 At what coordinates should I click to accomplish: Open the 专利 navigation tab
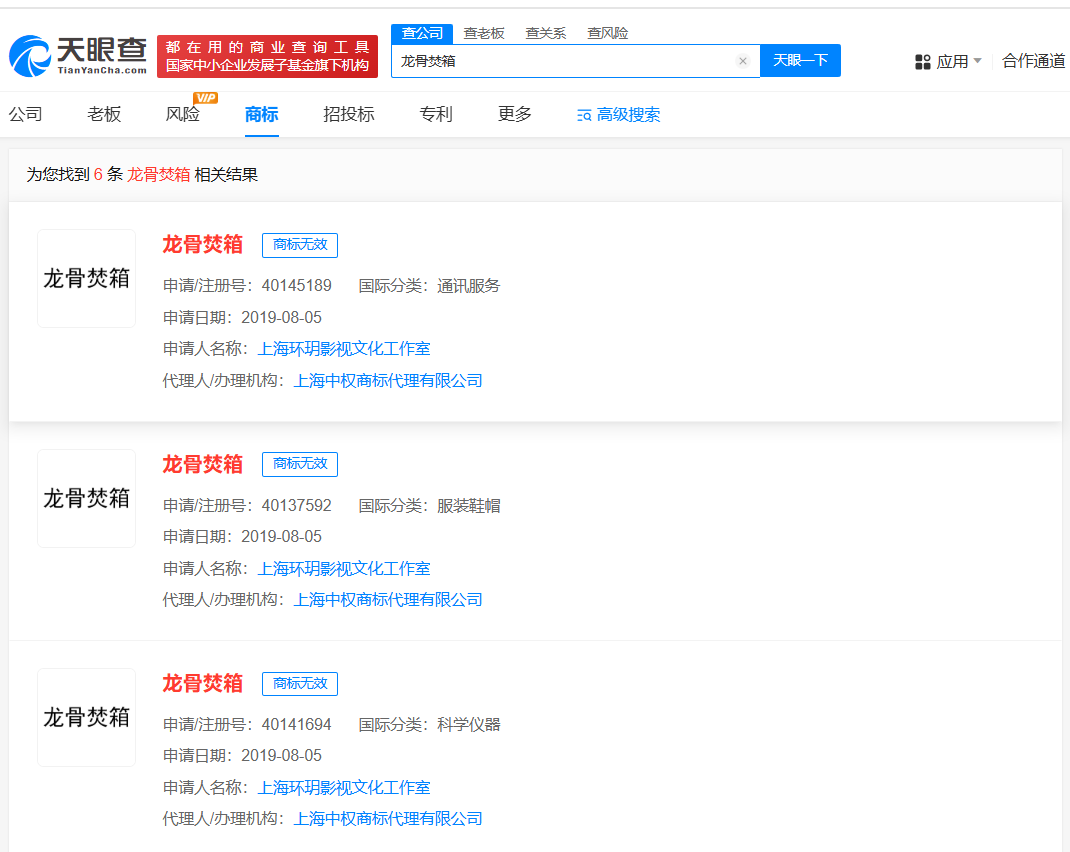pos(436,114)
